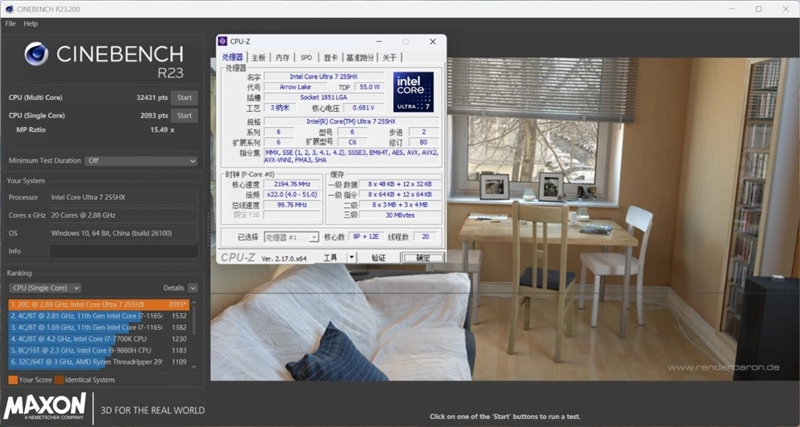The image size is (800, 427).
Task: Open the 工具 dropdown arrow in CPU-Z
Action: pyautogui.click(x=351, y=258)
